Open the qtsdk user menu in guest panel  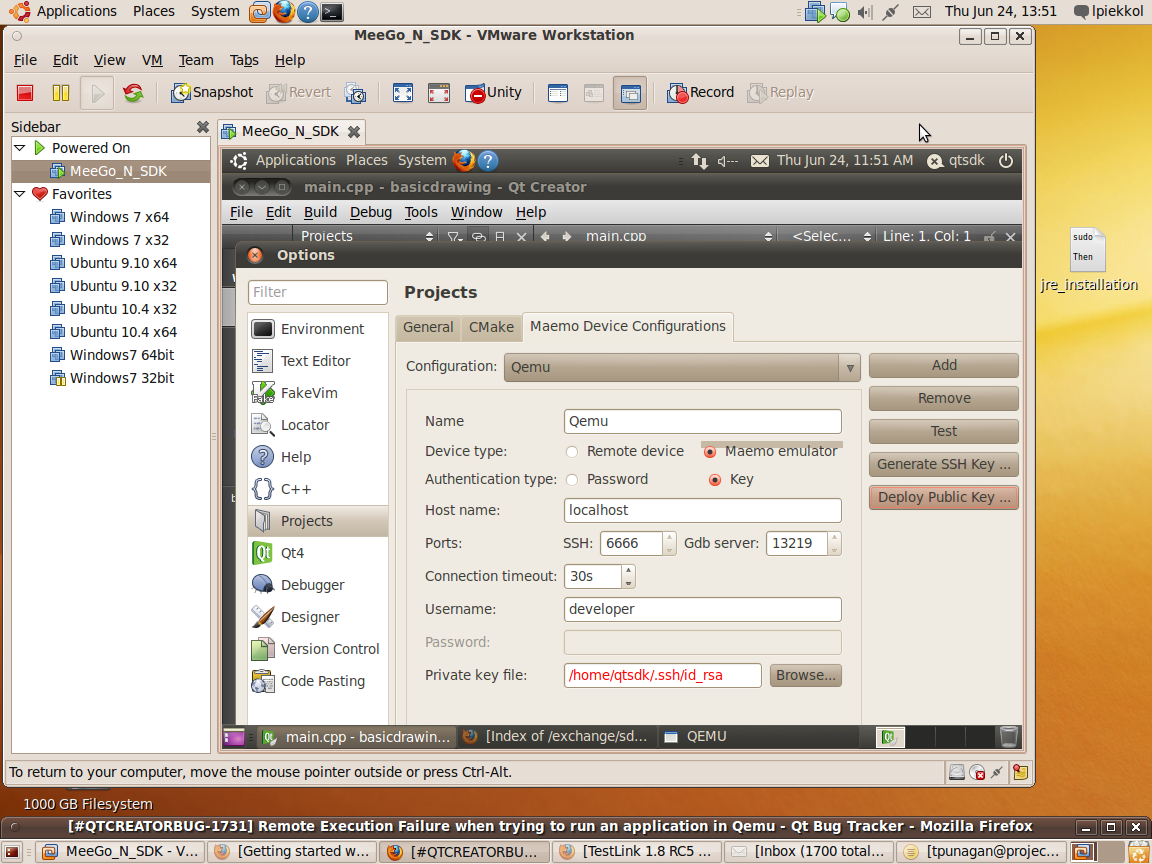[956, 160]
